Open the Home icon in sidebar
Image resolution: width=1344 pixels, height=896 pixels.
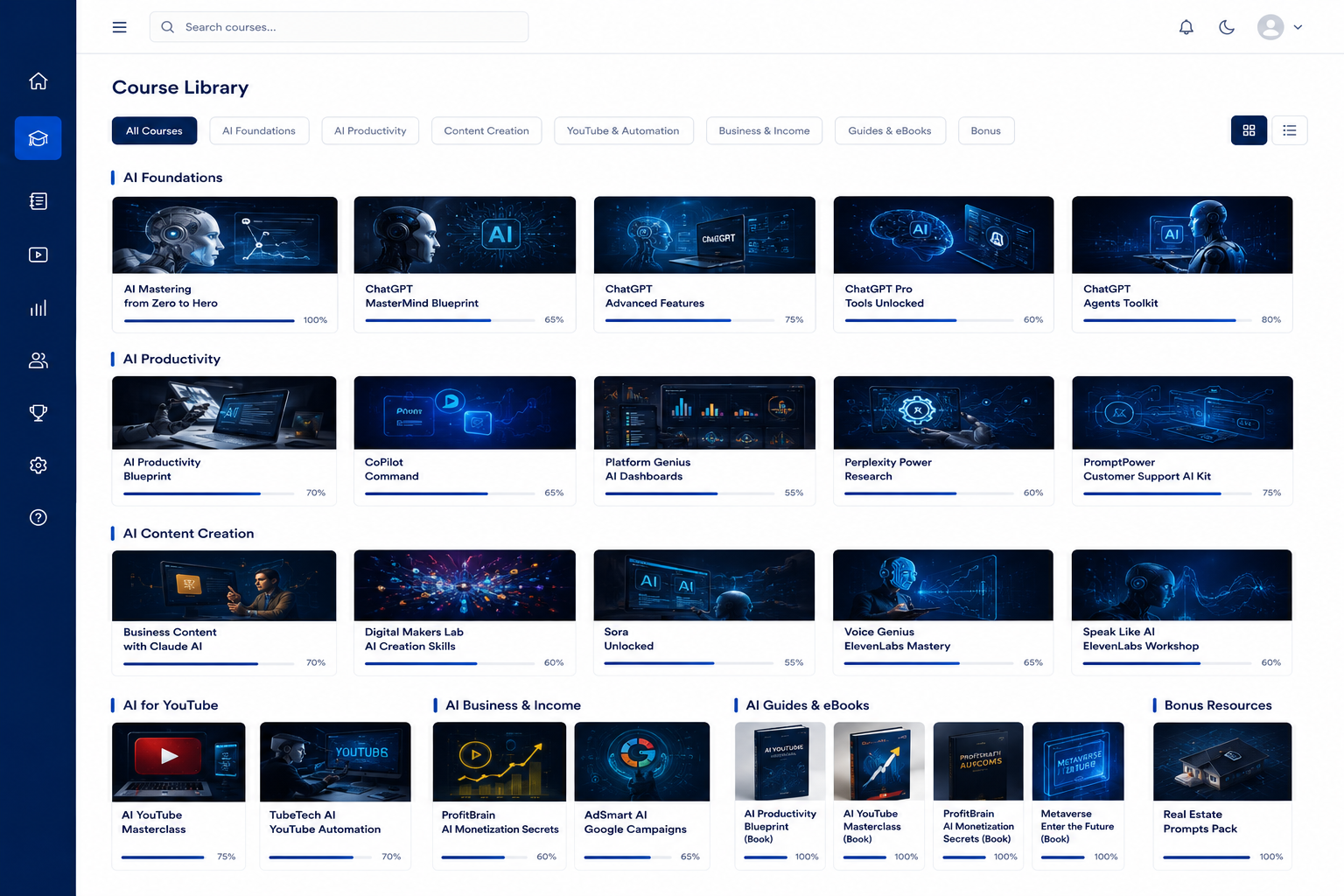point(38,81)
